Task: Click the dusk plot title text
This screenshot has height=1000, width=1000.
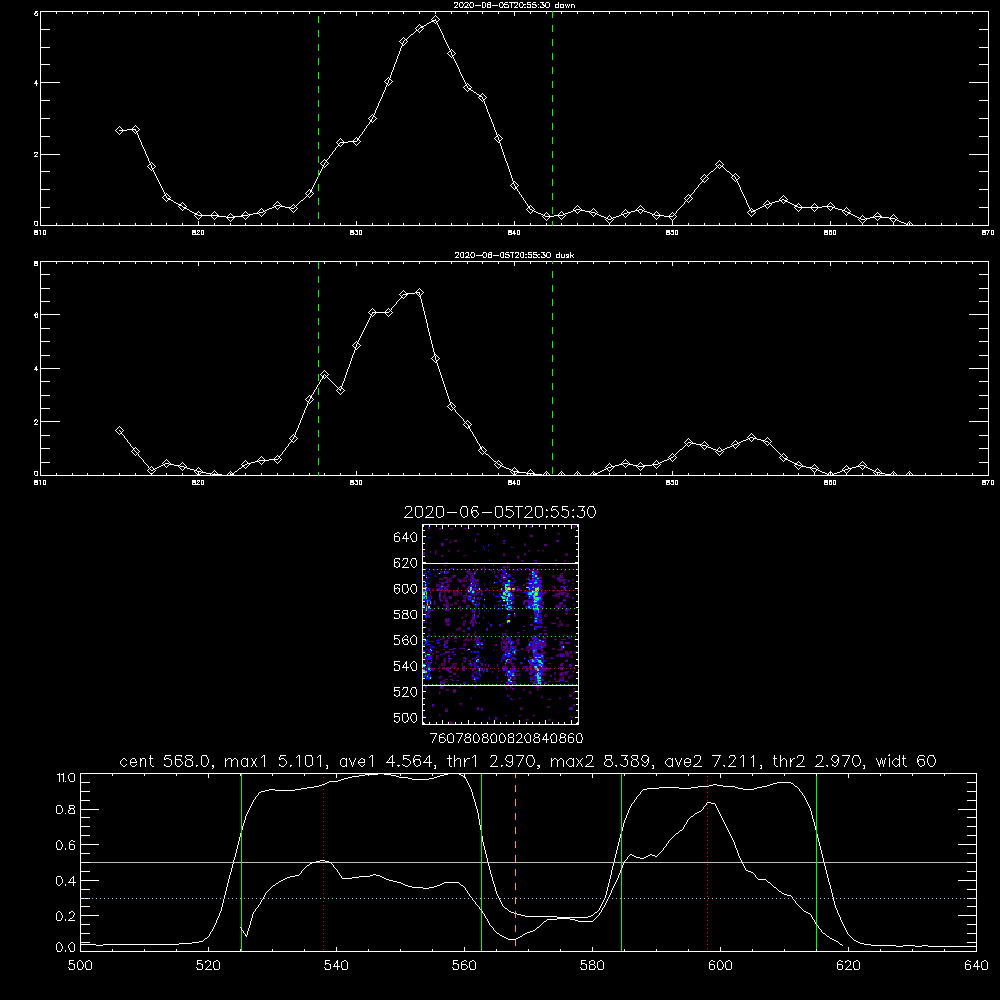Action: point(514,255)
